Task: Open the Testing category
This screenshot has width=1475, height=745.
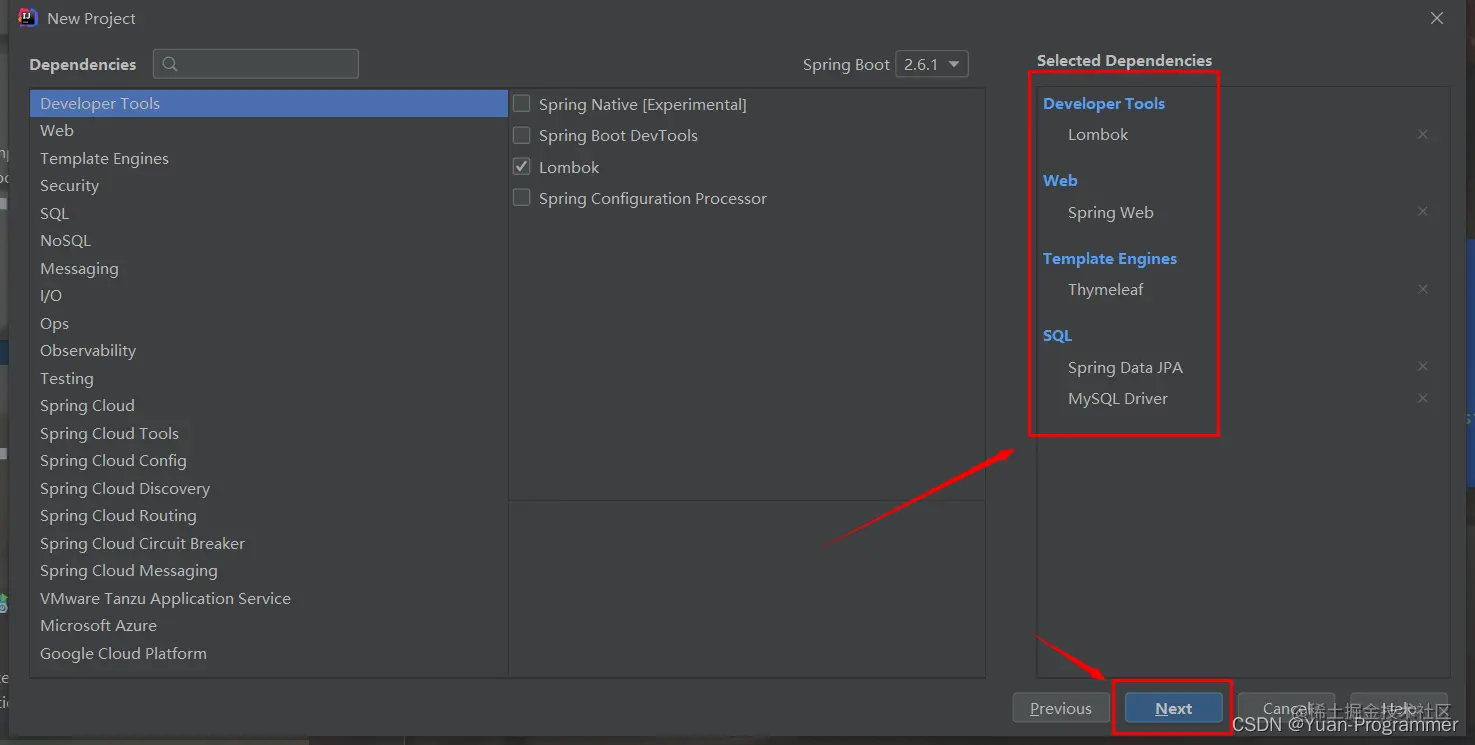Action: pyautogui.click(x=269, y=378)
